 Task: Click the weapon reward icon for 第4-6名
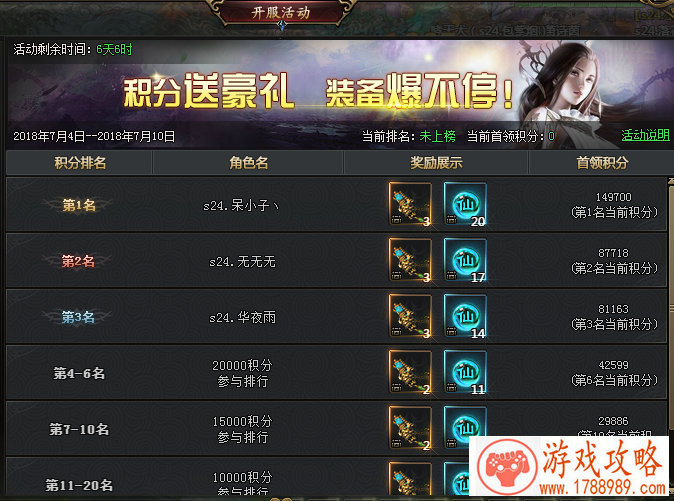pos(410,372)
